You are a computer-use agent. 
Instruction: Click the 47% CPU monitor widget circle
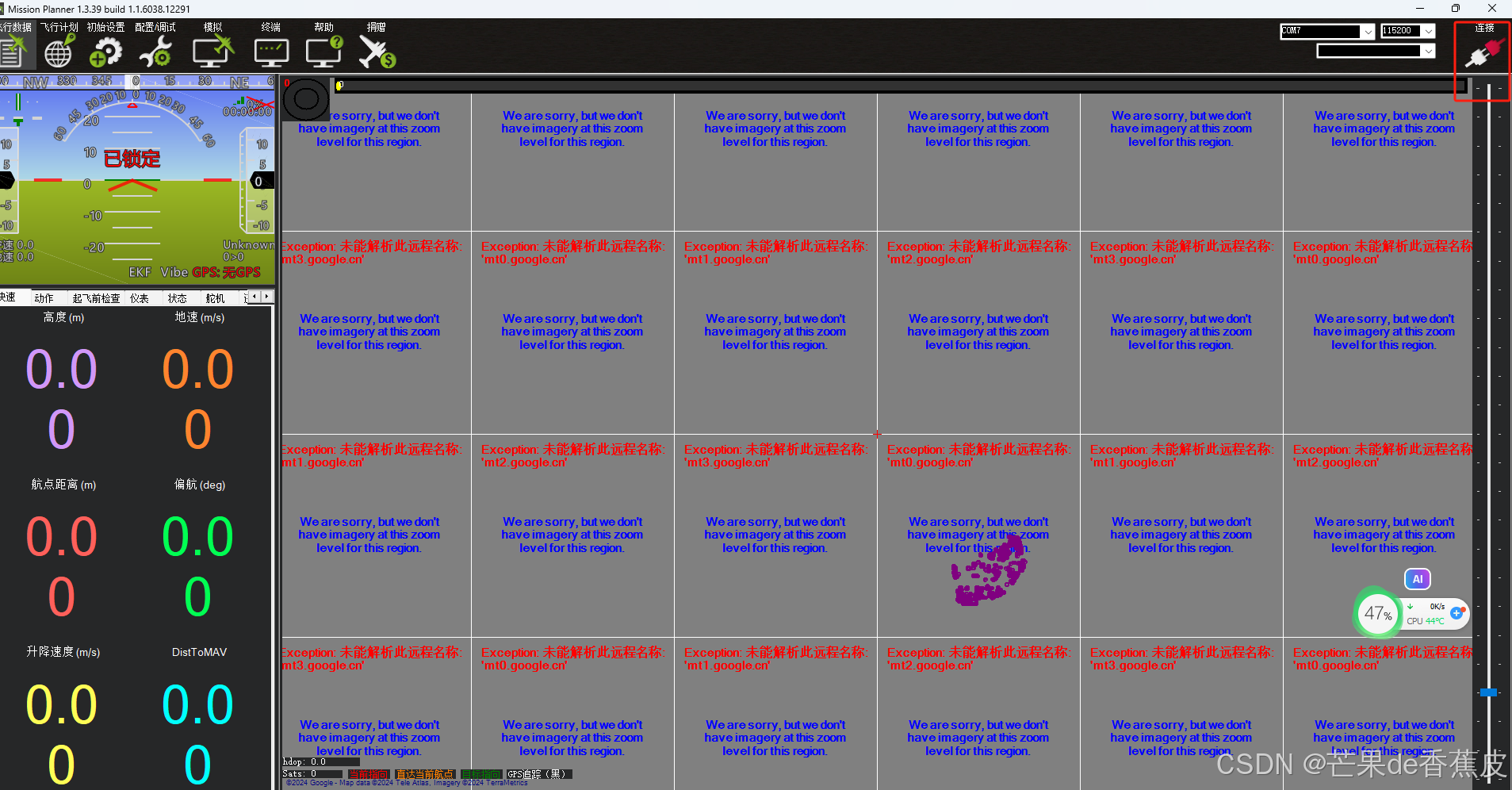click(x=1378, y=613)
